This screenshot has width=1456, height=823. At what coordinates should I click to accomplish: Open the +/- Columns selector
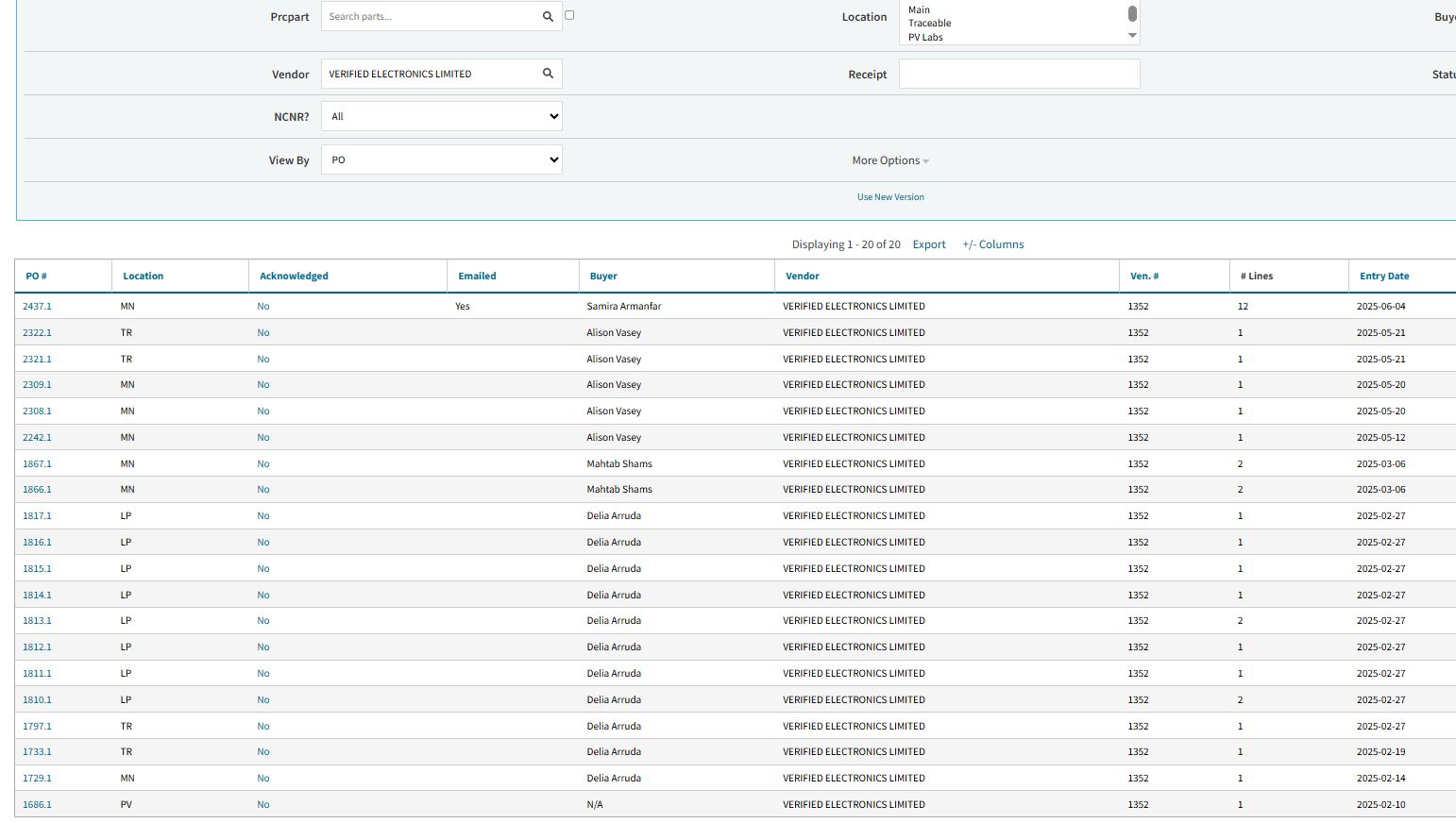(x=992, y=244)
